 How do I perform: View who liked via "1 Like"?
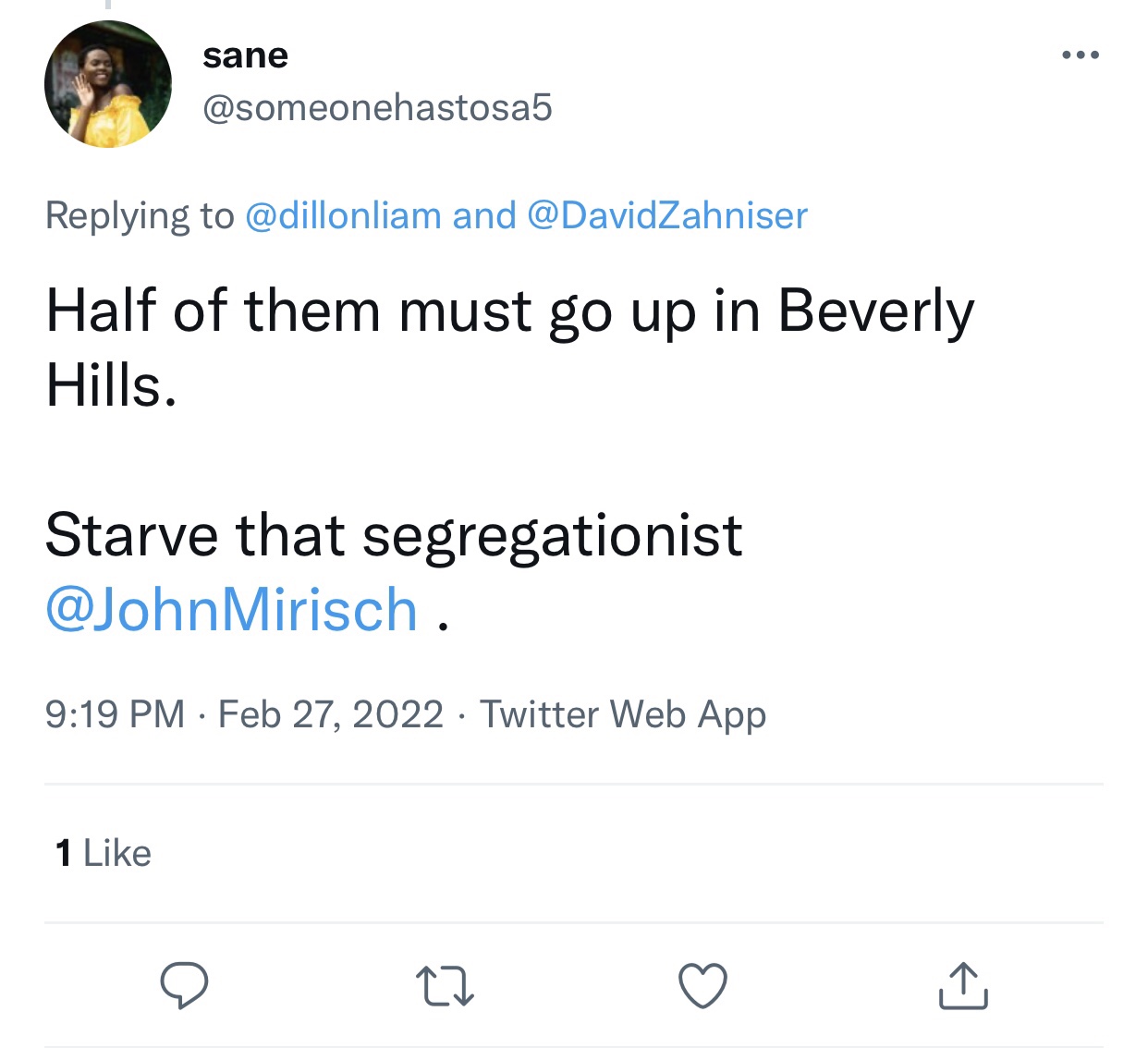(x=104, y=853)
